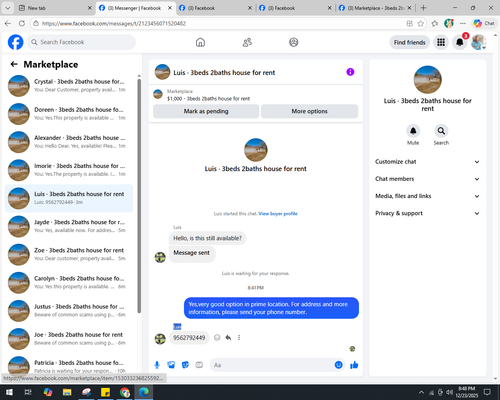Click the back arrow beside Marketplace
Image resolution: width=500 pixels, height=400 pixels.
tap(14, 64)
